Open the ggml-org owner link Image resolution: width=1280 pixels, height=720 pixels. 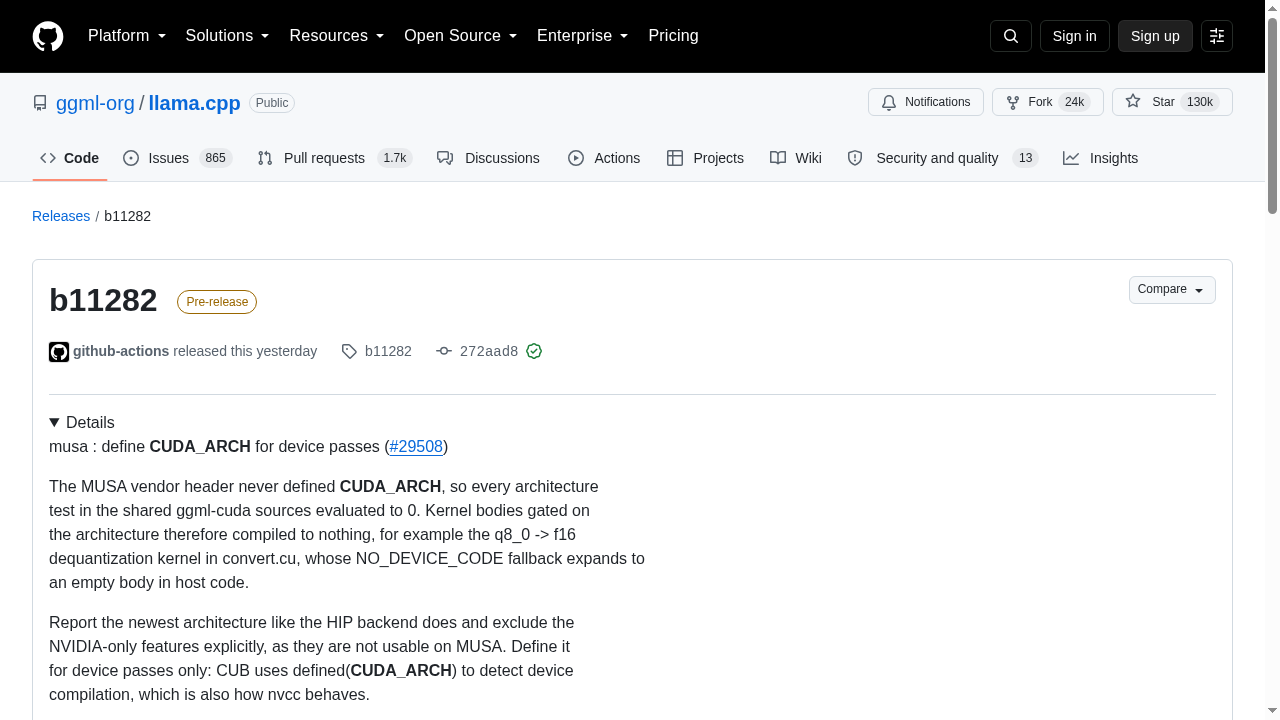pyautogui.click(x=95, y=103)
